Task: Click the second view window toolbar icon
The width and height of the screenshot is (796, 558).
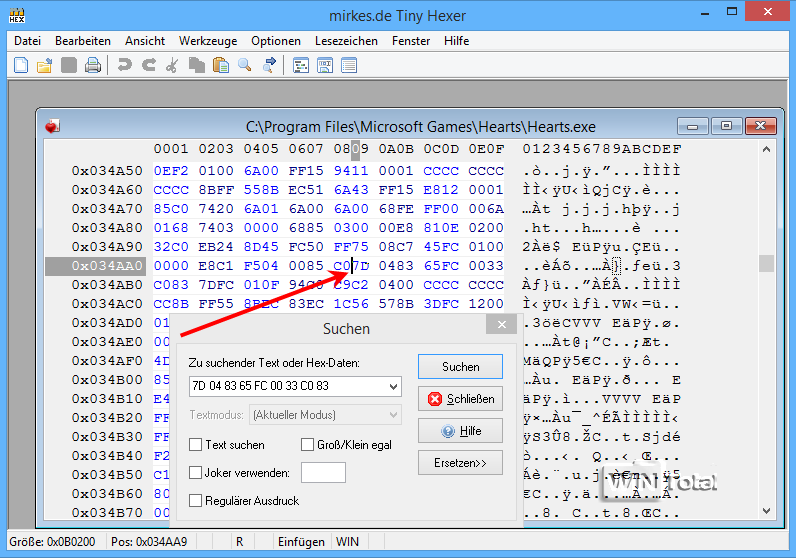Action: (x=325, y=65)
